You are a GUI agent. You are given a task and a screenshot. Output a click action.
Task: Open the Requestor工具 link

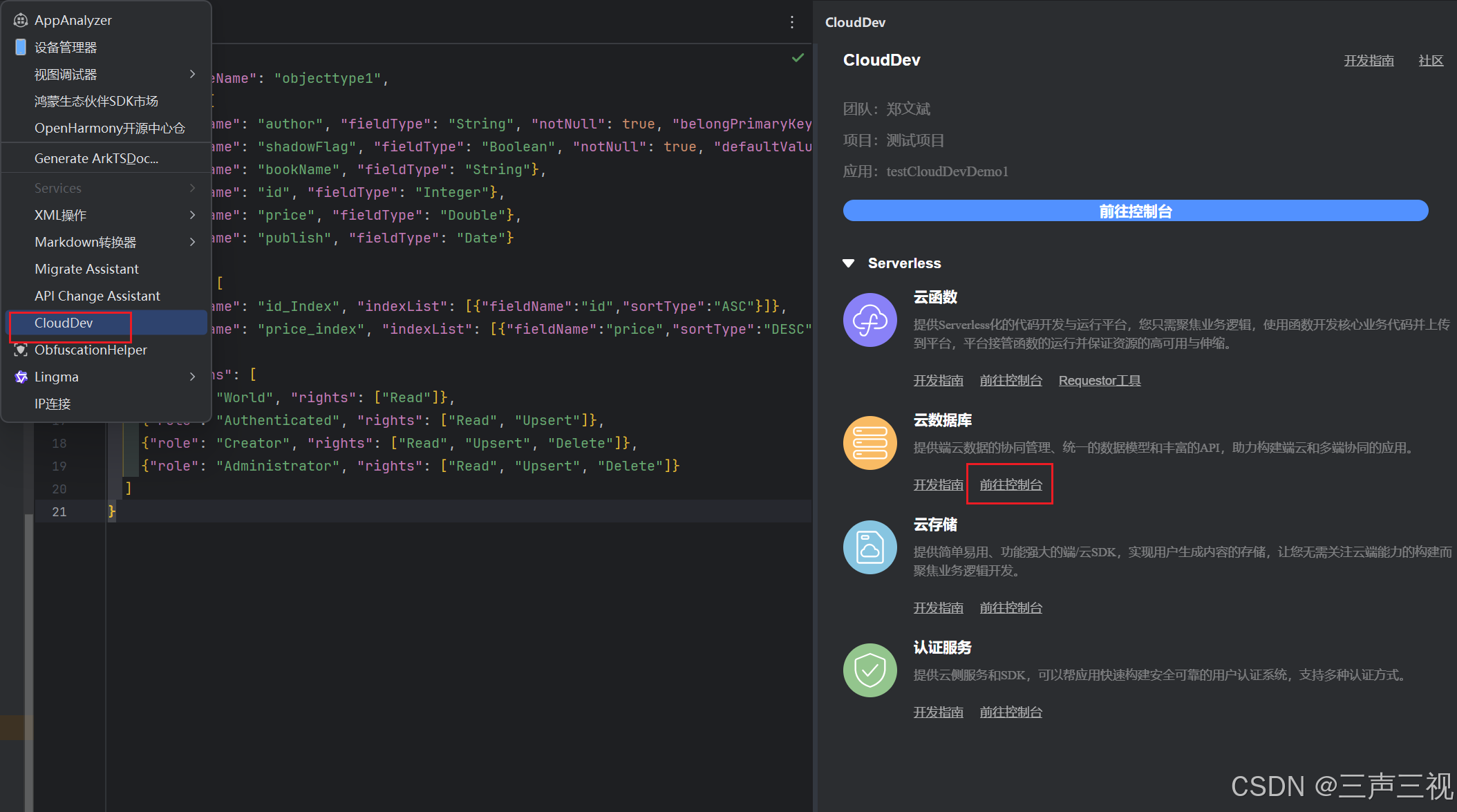click(1099, 381)
